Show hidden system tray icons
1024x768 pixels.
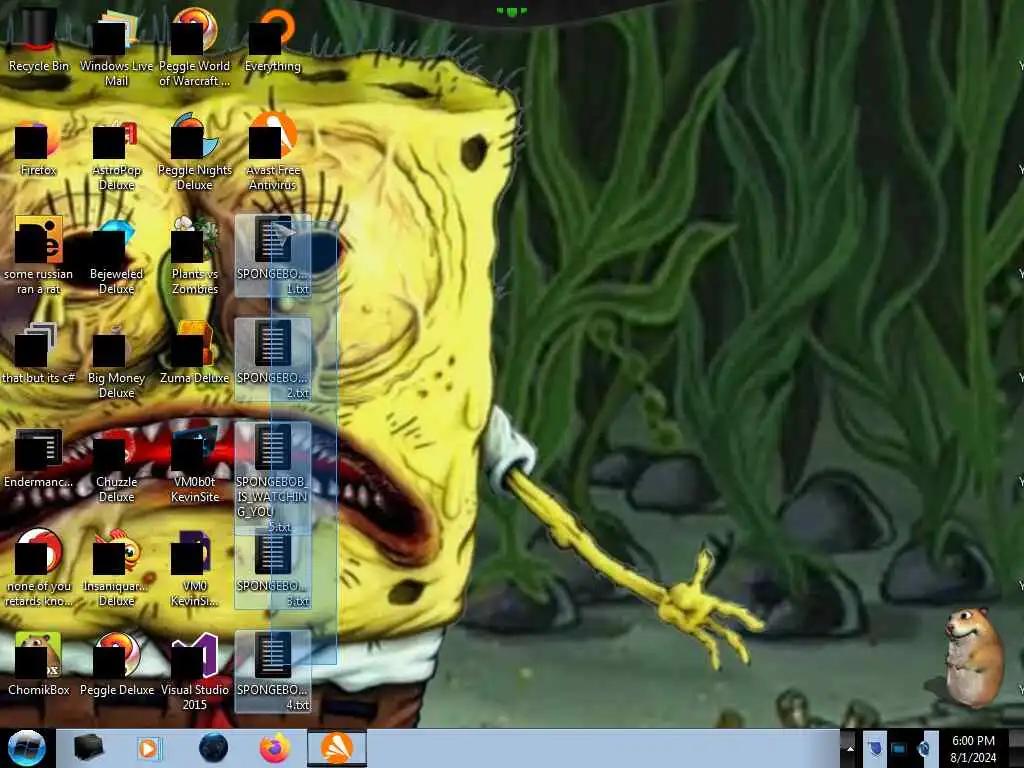pyautogui.click(x=850, y=748)
